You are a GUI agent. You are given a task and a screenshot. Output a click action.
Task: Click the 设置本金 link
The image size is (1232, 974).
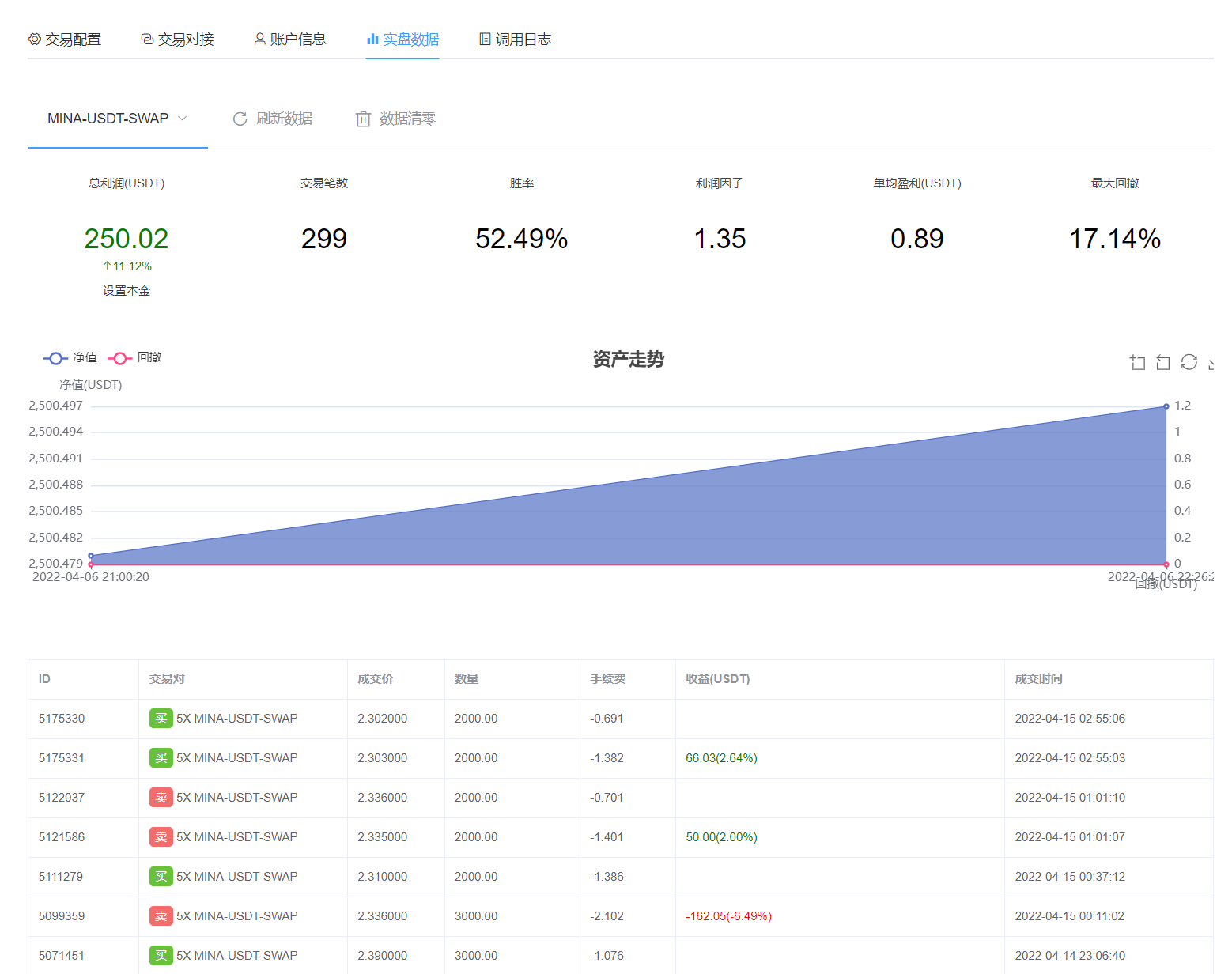(127, 291)
